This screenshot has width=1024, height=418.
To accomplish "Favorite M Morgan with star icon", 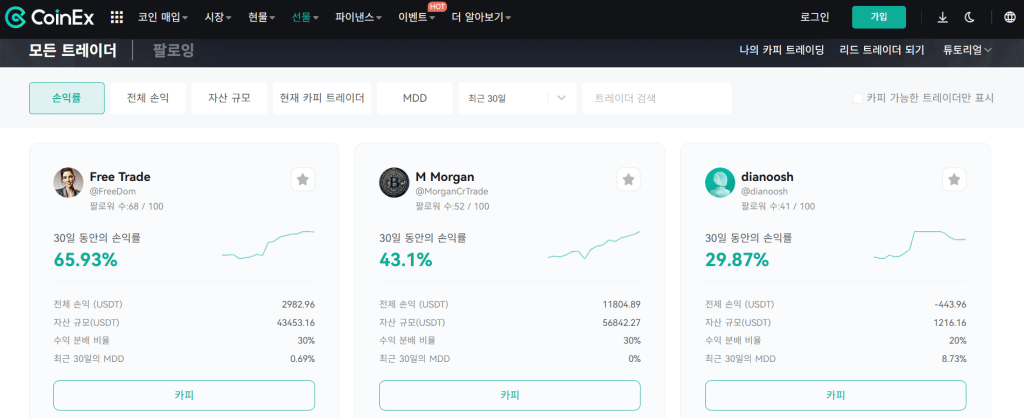I will (629, 179).
